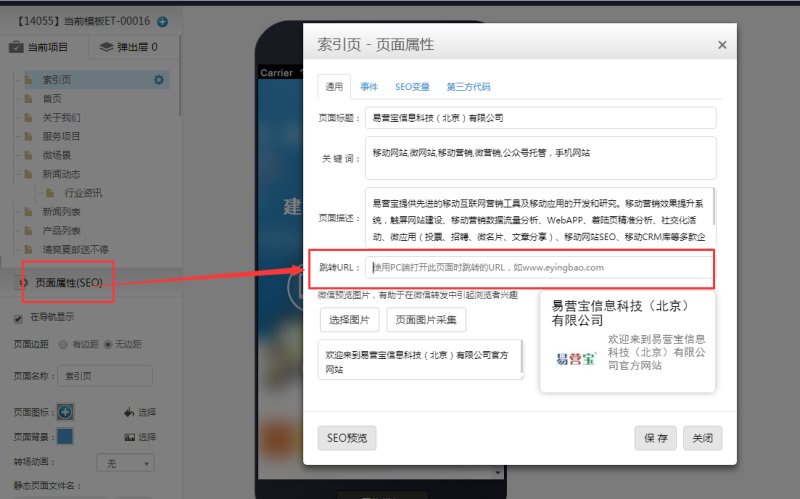Click the 跳转URL input field
The height and width of the screenshot is (499, 800).
pyautogui.click(x=539, y=267)
